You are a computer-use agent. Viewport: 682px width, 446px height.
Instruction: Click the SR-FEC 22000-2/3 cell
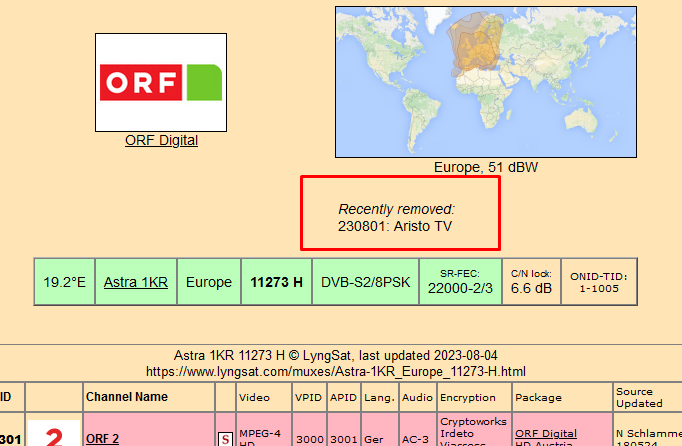pos(460,282)
